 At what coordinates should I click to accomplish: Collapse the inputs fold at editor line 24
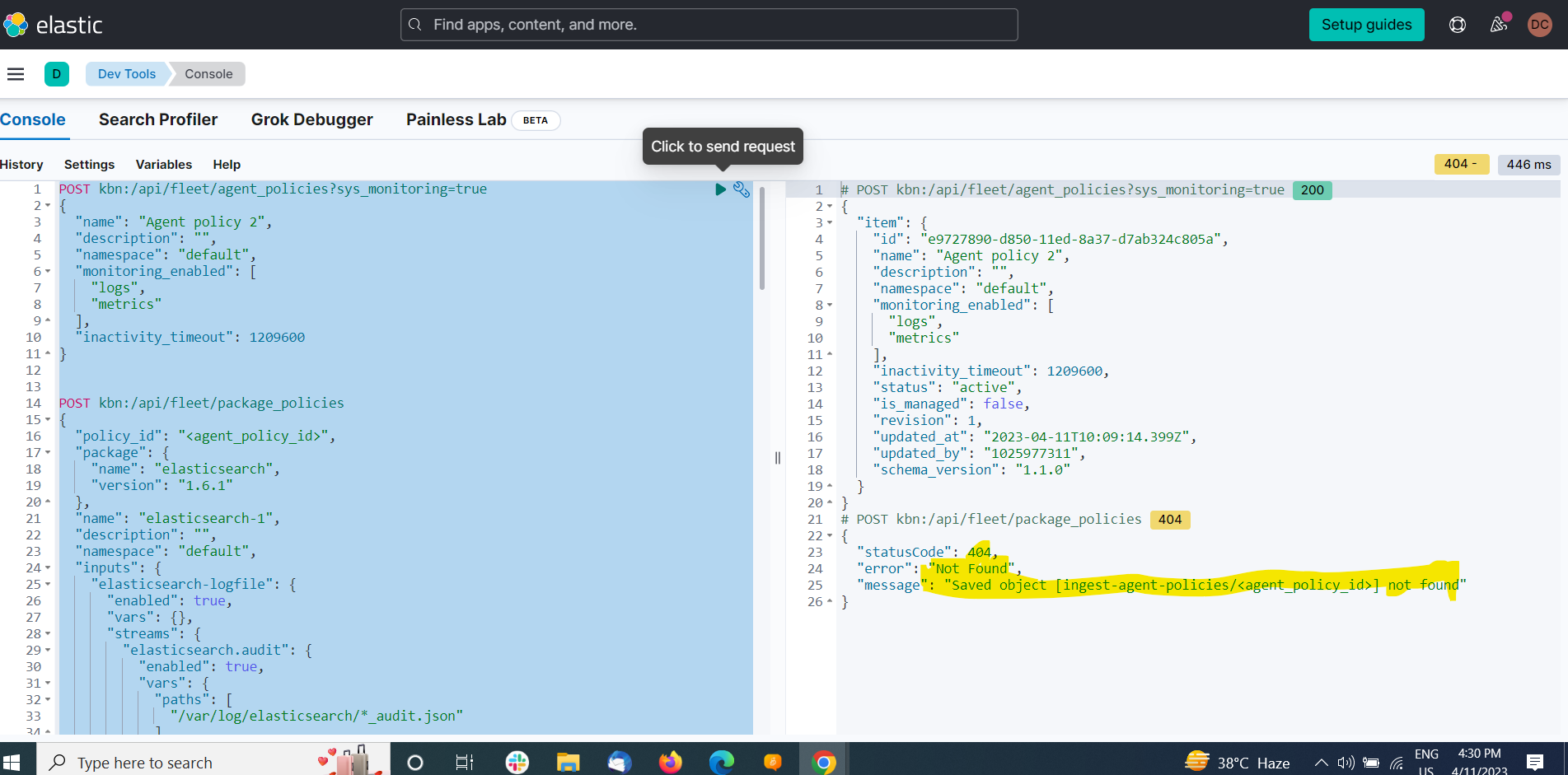(x=48, y=568)
